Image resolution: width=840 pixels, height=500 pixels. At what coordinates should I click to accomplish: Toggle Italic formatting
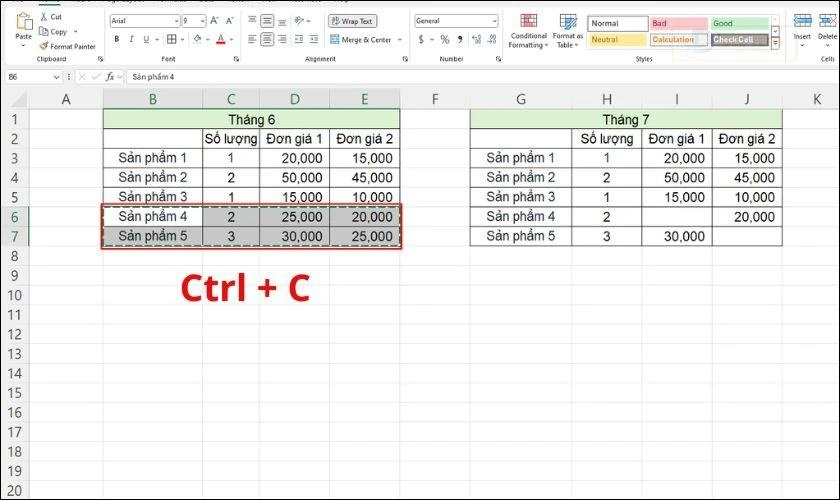click(131, 39)
